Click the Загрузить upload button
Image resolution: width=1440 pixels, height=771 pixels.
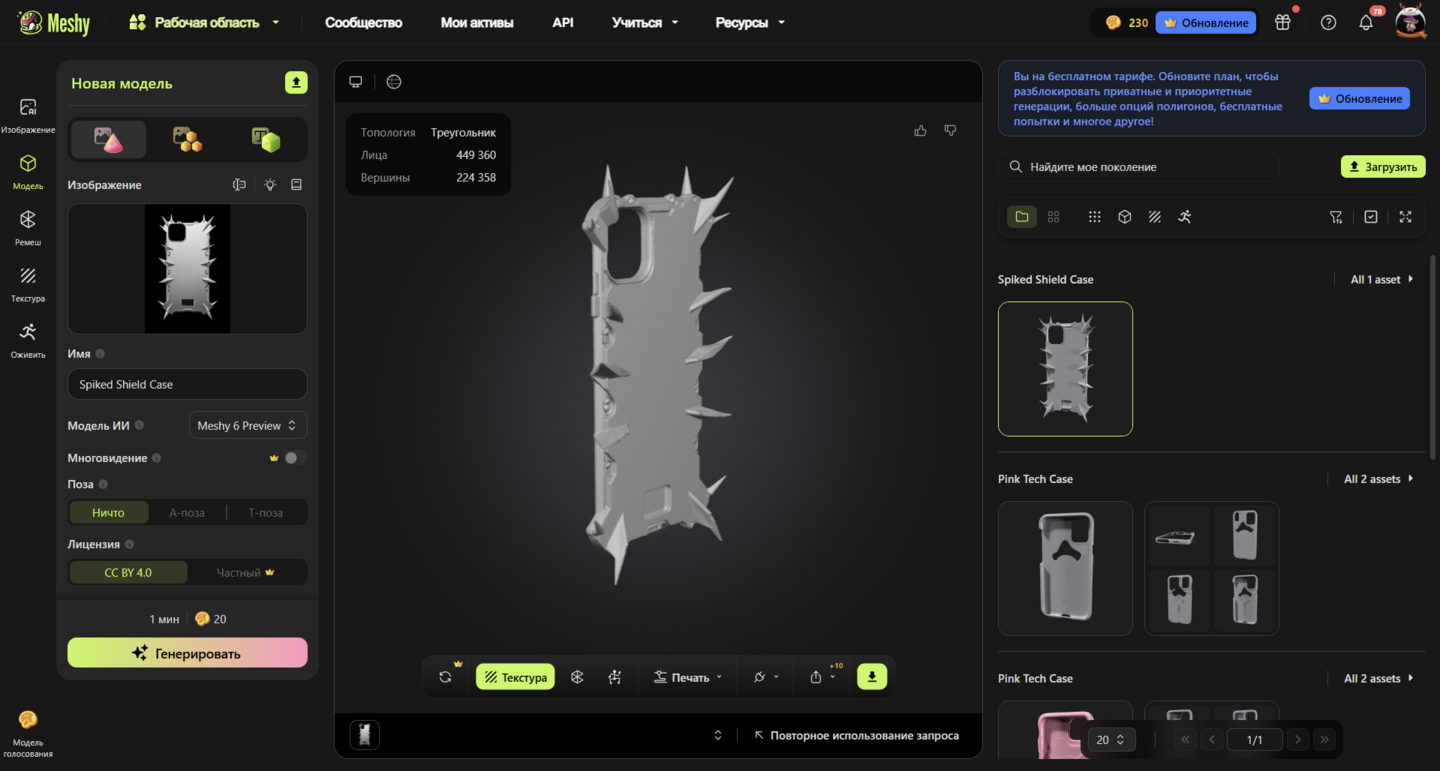point(1383,167)
